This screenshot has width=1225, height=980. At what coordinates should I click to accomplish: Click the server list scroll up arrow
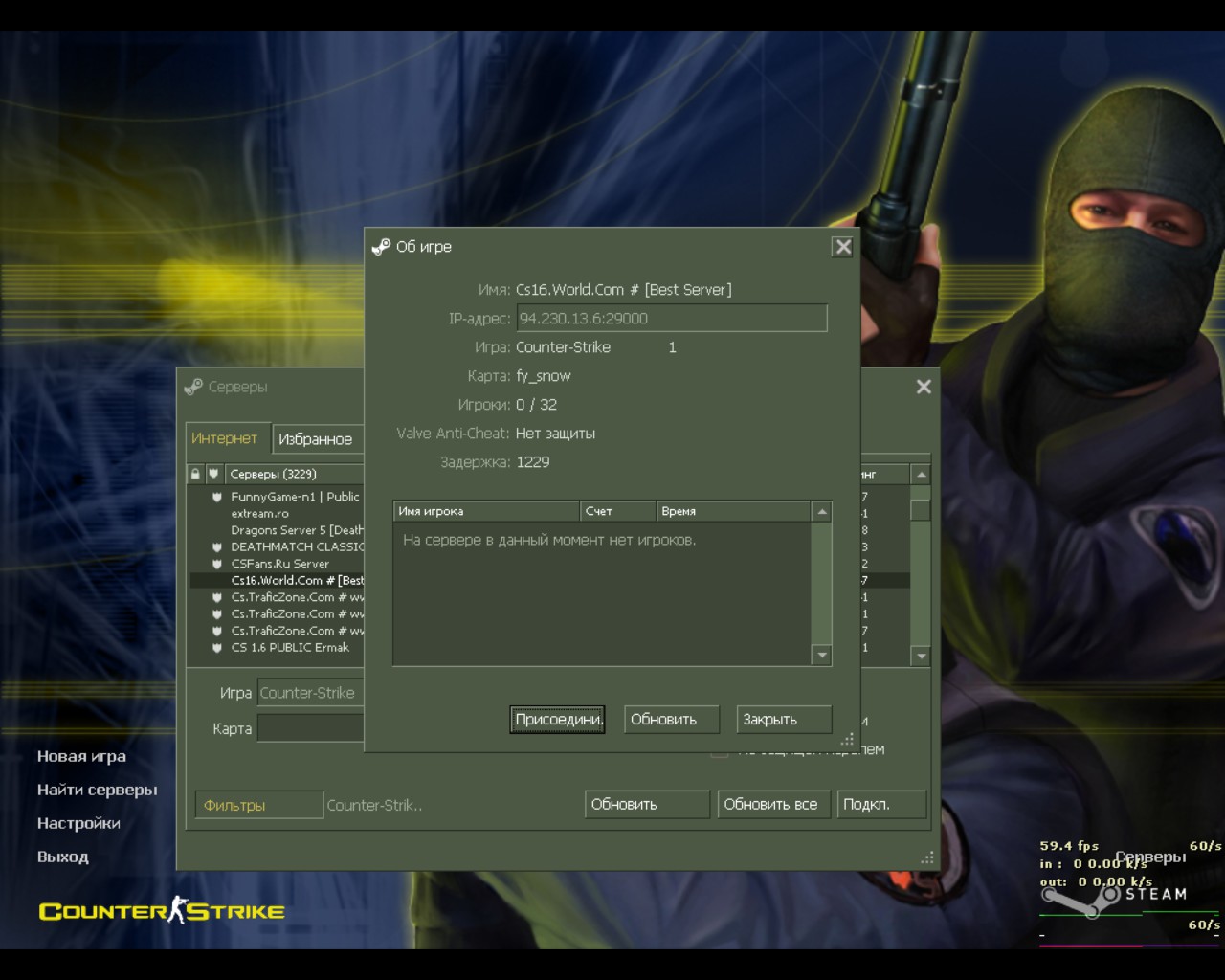coord(921,474)
